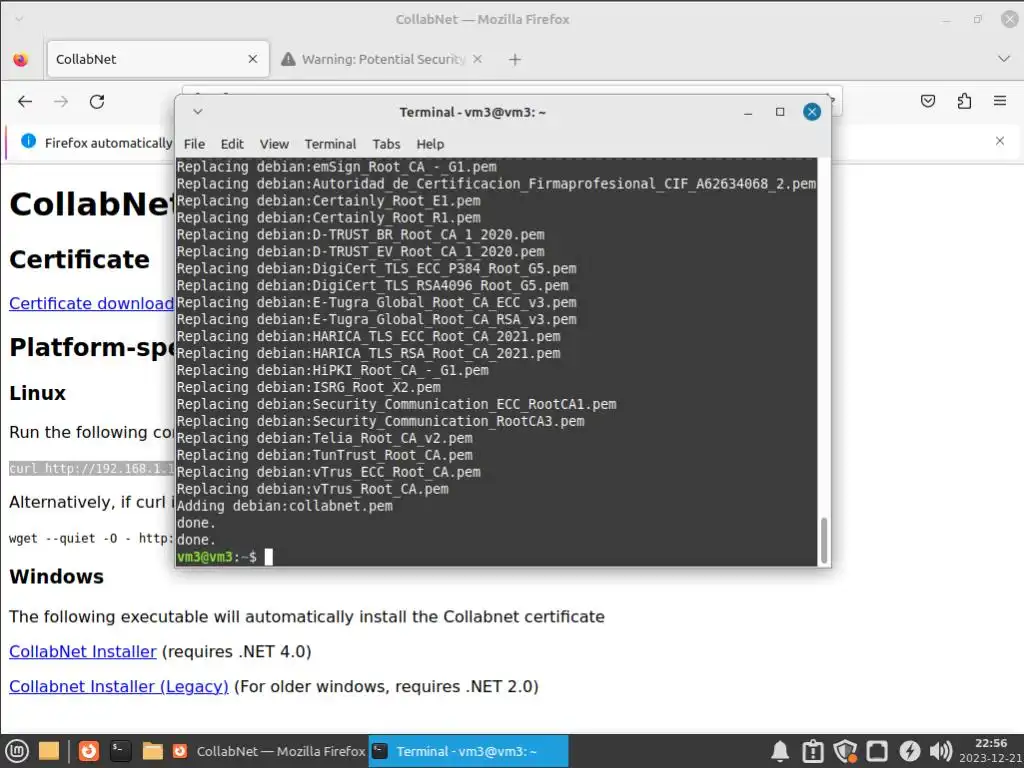Click the info icon in notification bar
The image size is (1024, 768).
click(x=28, y=141)
